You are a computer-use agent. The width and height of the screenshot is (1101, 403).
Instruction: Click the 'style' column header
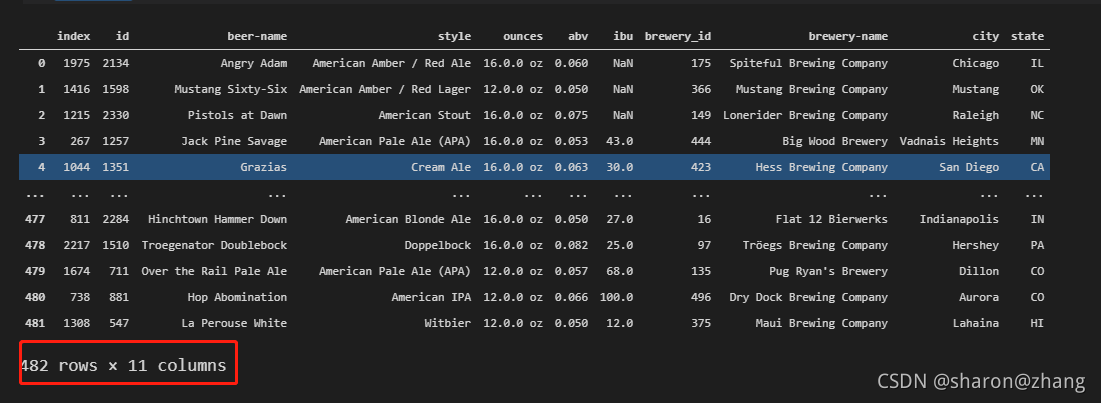pyautogui.click(x=454, y=36)
